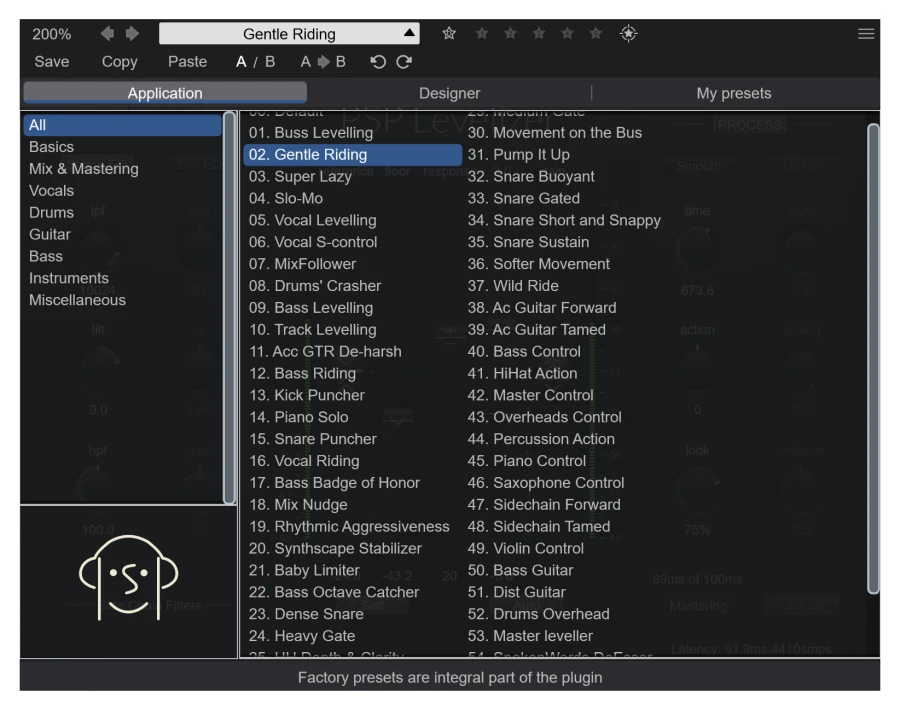Click the PSP headphones logo
This screenshot has width=900, height=710.
tap(129, 577)
